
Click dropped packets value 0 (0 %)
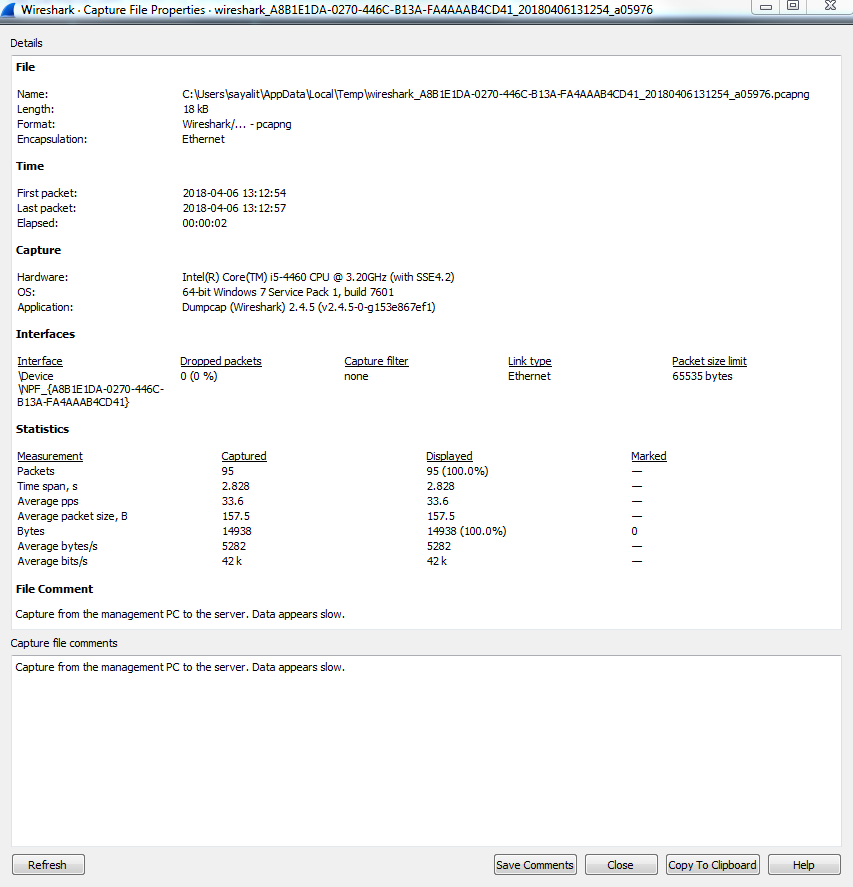point(199,376)
